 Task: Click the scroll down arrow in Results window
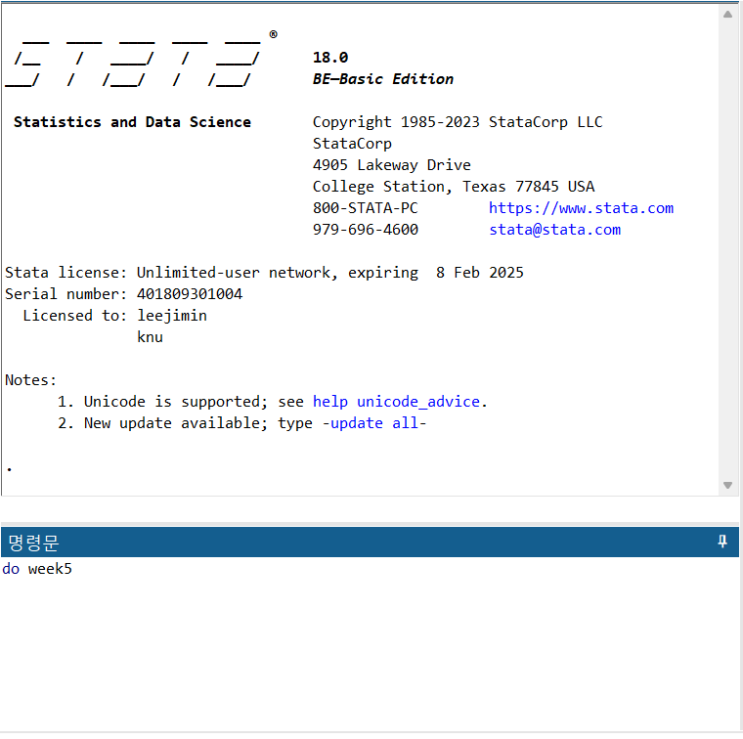[x=728, y=485]
